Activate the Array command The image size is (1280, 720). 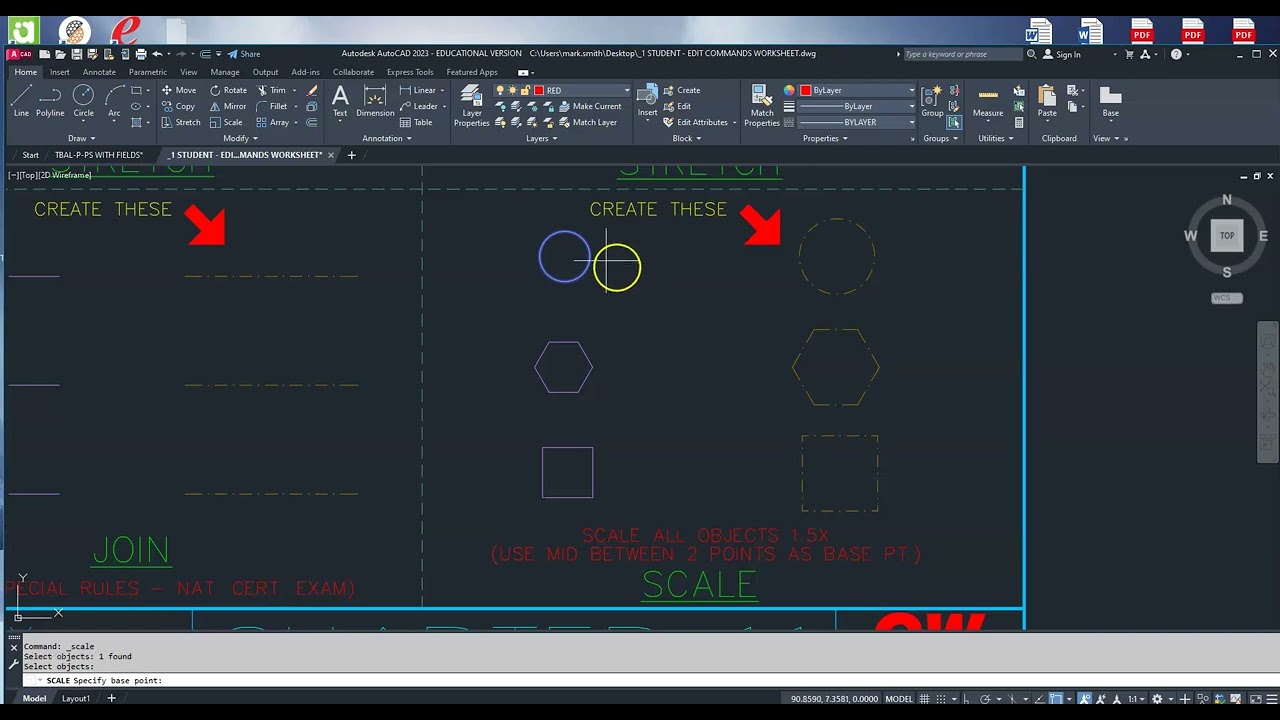click(x=272, y=122)
